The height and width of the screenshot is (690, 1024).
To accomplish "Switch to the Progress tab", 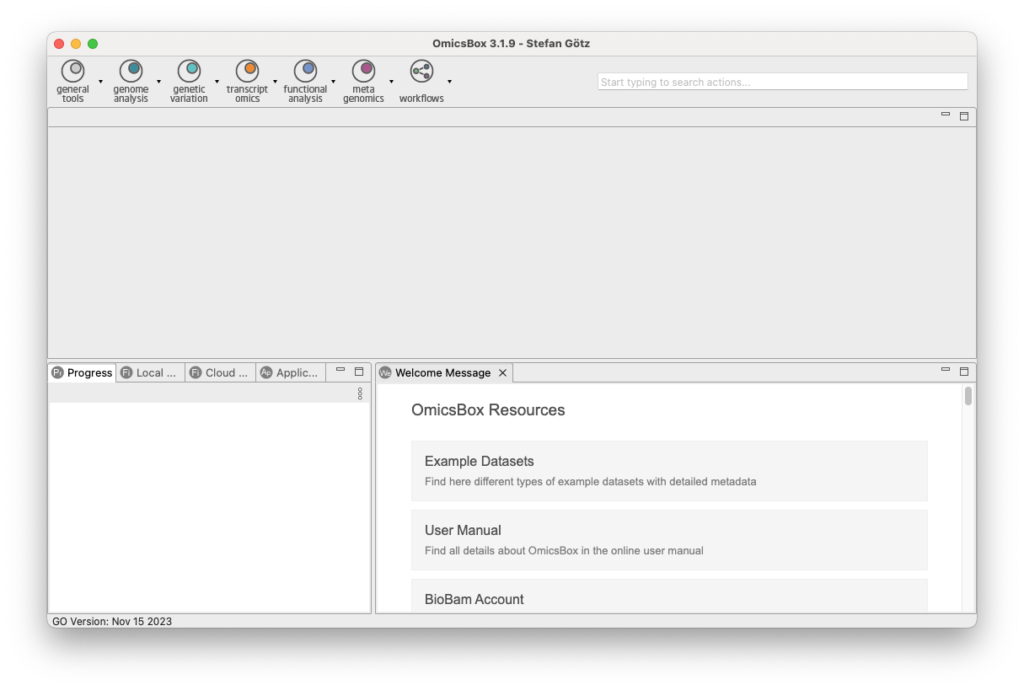I will tap(82, 373).
